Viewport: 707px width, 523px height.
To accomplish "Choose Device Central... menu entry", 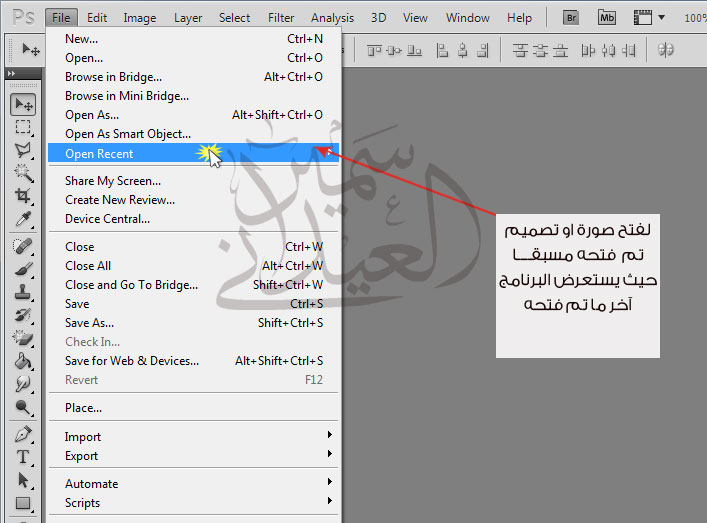I will point(193,219).
